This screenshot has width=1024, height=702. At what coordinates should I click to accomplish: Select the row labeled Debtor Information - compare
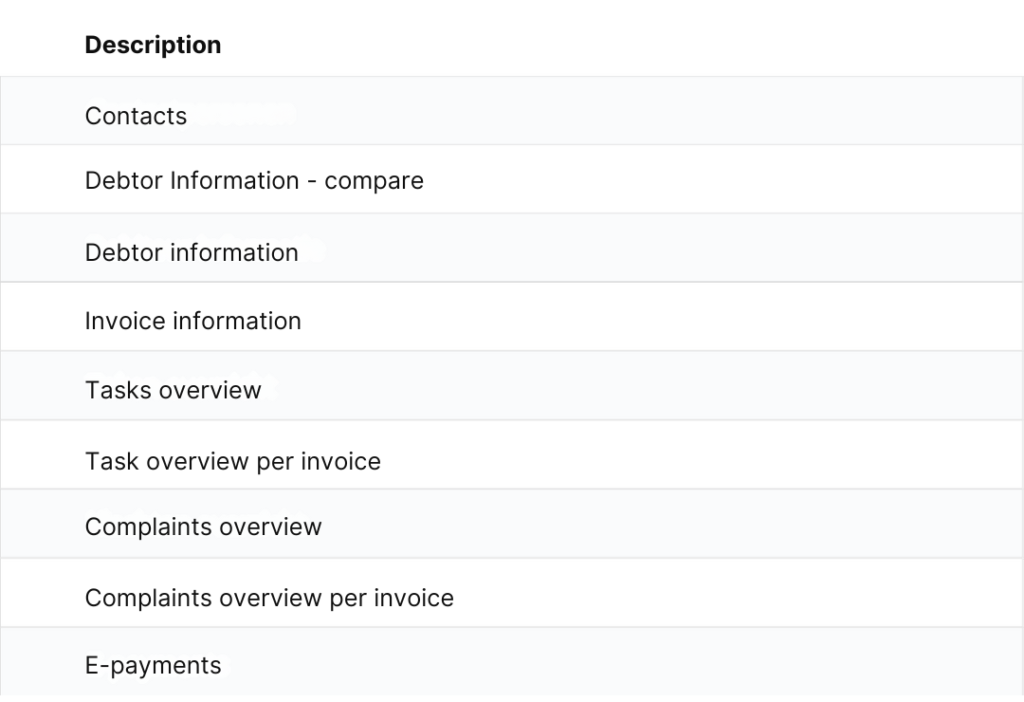click(600, 179)
